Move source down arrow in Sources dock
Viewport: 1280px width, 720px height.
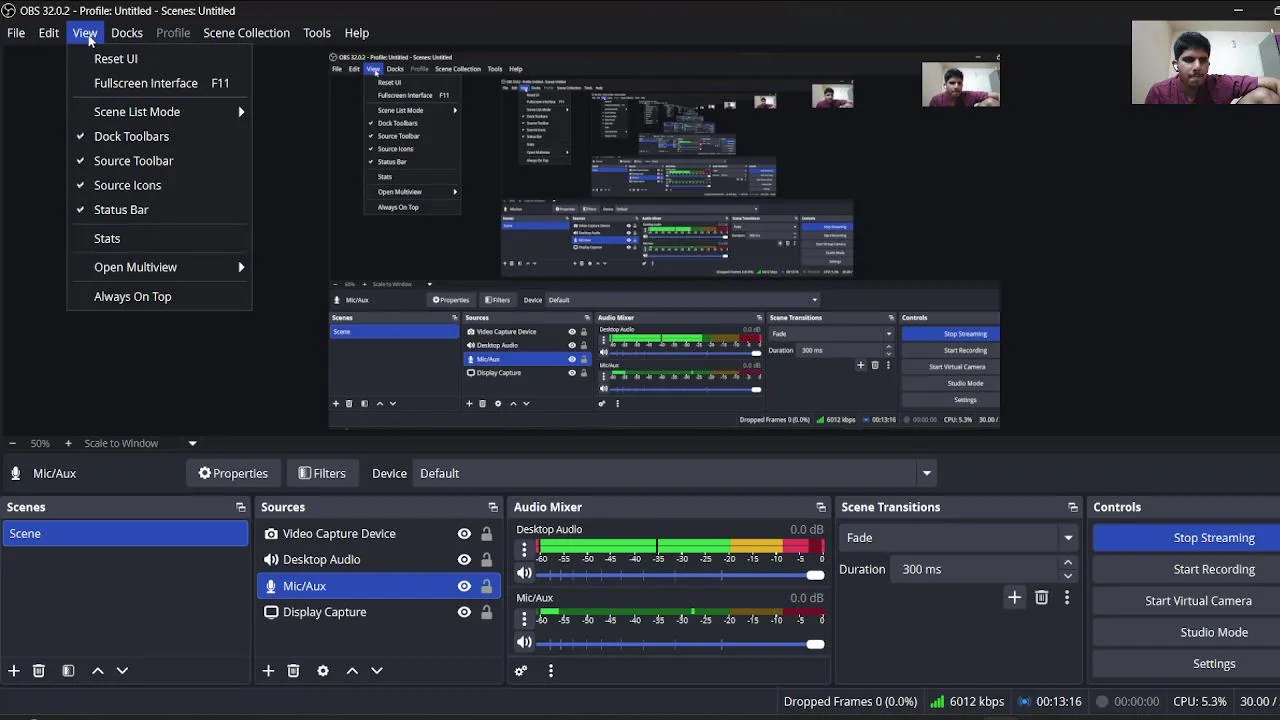click(x=377, y=671)
